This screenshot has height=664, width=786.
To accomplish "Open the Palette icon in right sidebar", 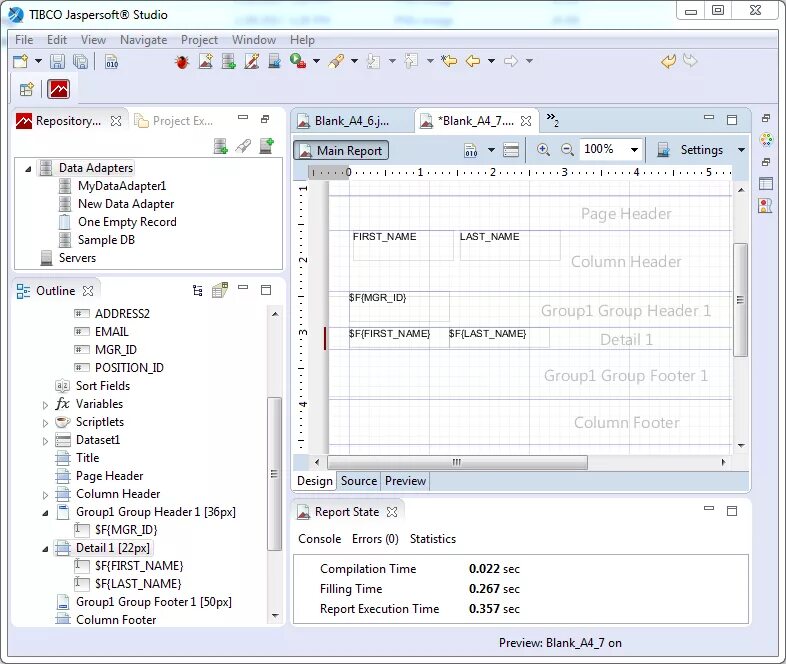I will click(x=765, y=140).
